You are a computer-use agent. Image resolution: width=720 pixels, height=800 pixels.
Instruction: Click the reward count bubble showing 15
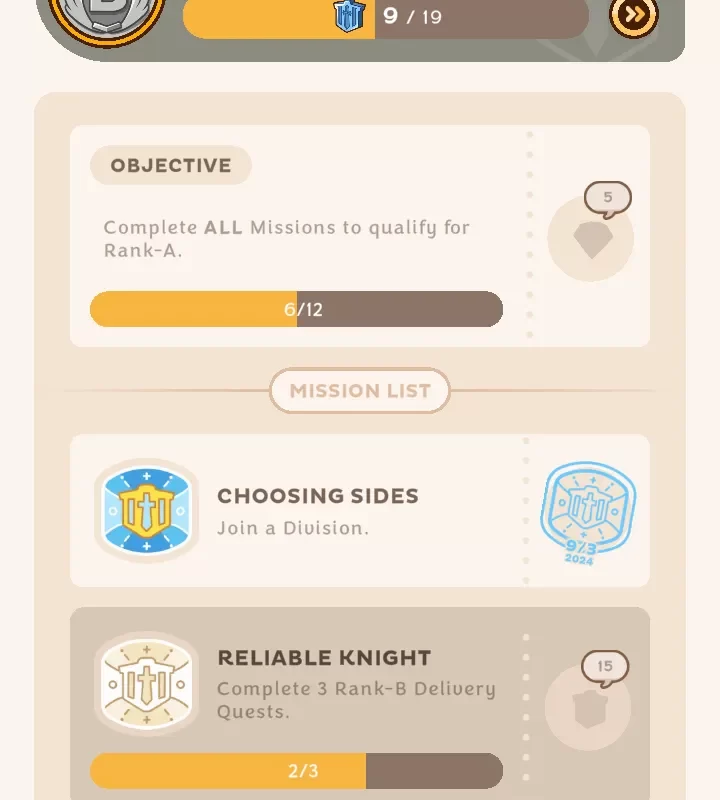[605, 667]
